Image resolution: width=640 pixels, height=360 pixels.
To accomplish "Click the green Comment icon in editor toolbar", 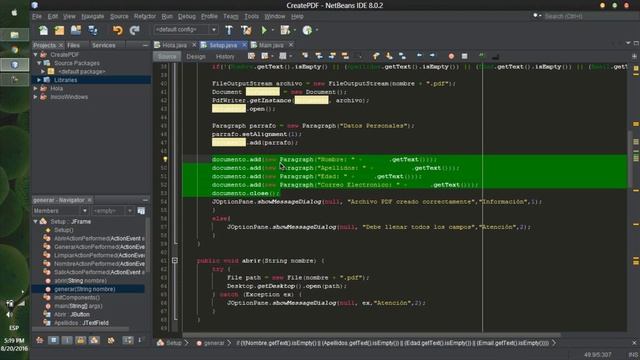I will (482, 56).
